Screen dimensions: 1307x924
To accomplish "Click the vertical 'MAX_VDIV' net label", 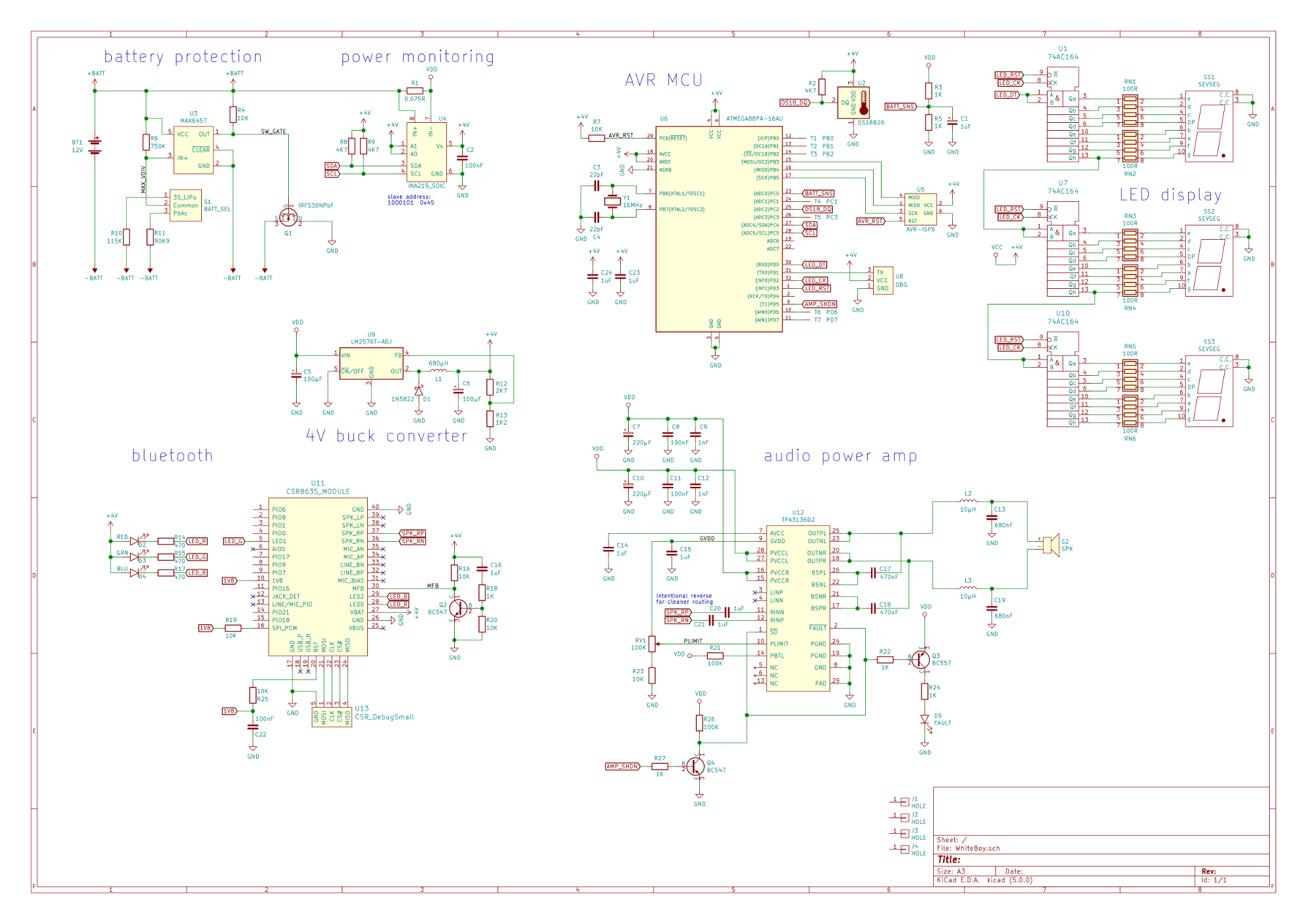I will pyautogui.click(x=143, y=179).
